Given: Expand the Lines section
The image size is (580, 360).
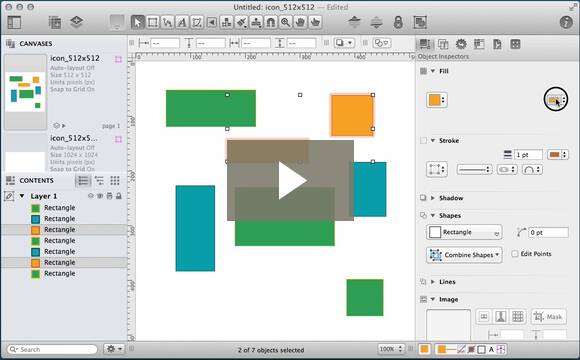Looking at the screenshot, I should tap(432, 282).
